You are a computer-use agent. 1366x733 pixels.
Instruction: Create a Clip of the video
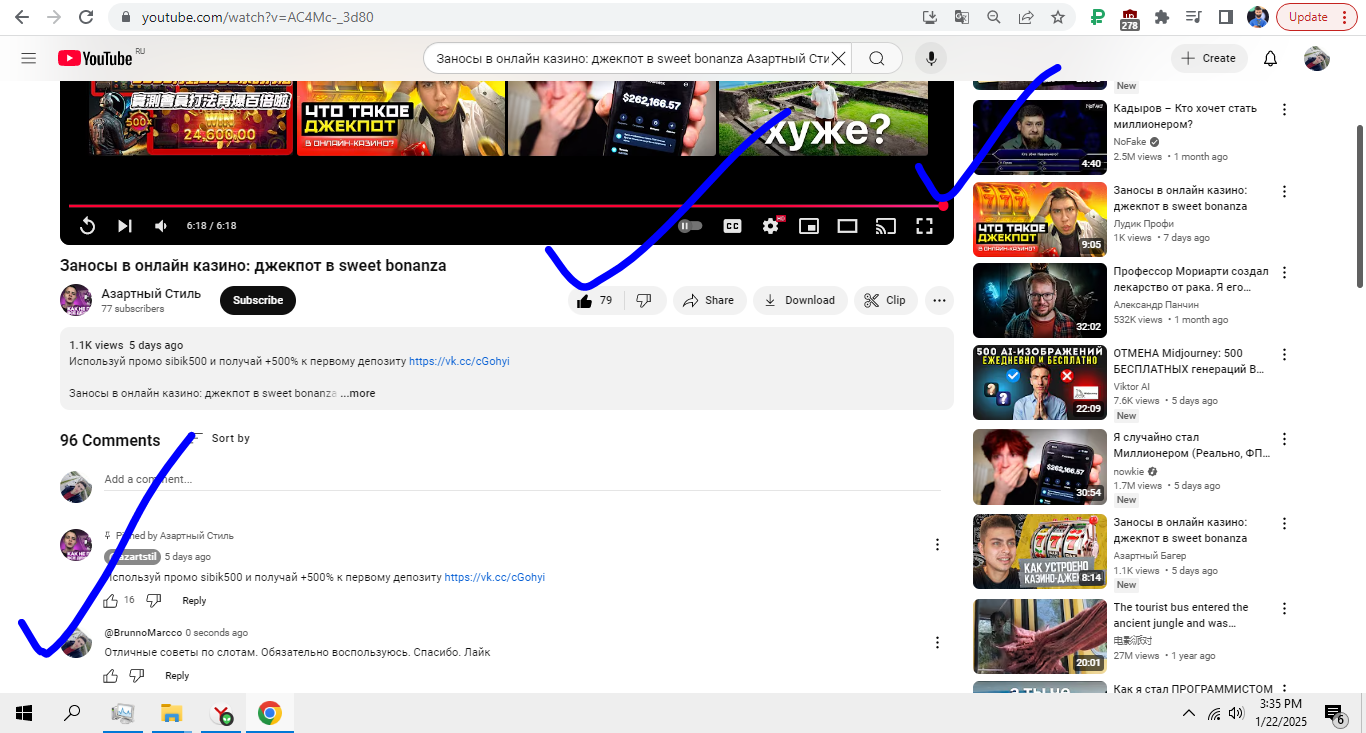885,300
